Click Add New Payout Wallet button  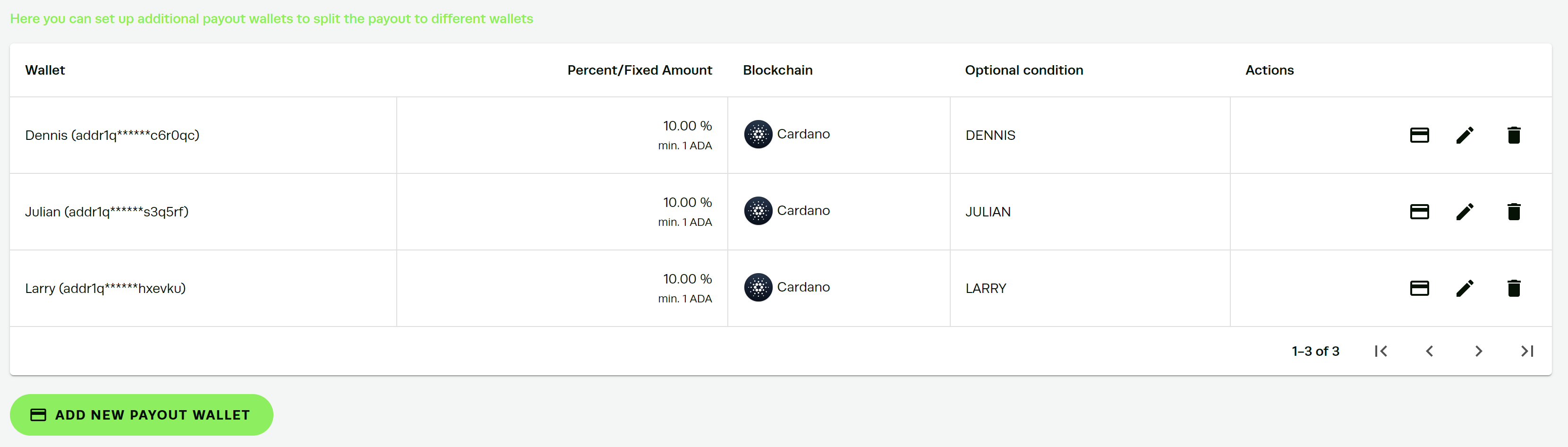click(141, 415)
